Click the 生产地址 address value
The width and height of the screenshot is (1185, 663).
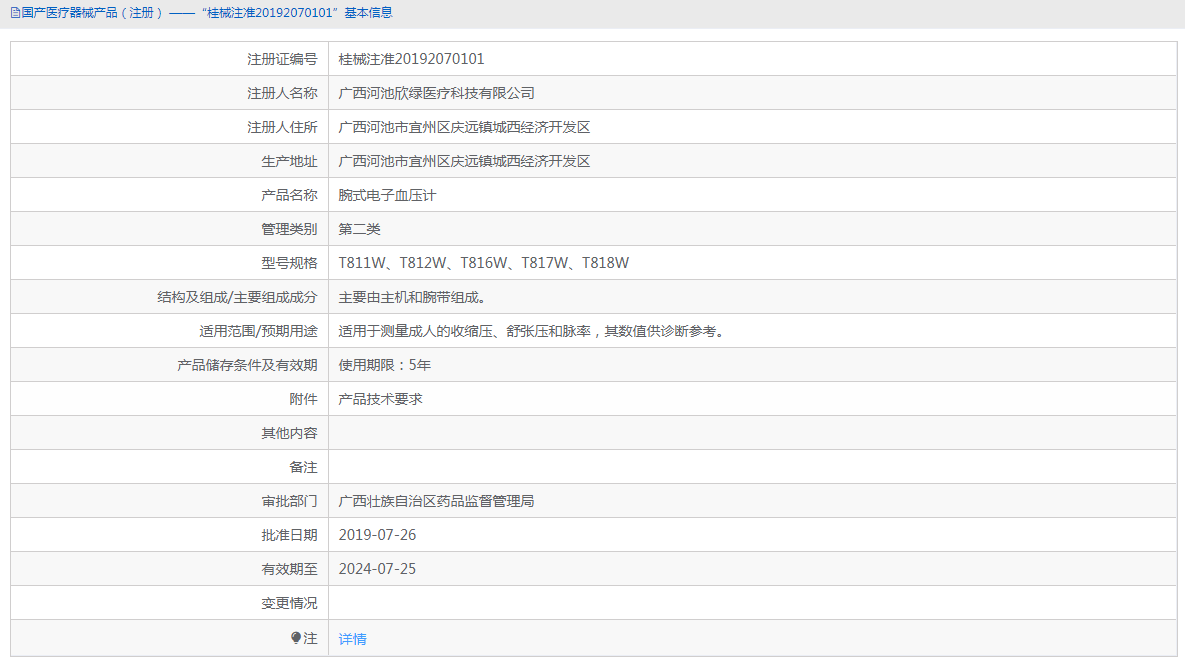464,161
